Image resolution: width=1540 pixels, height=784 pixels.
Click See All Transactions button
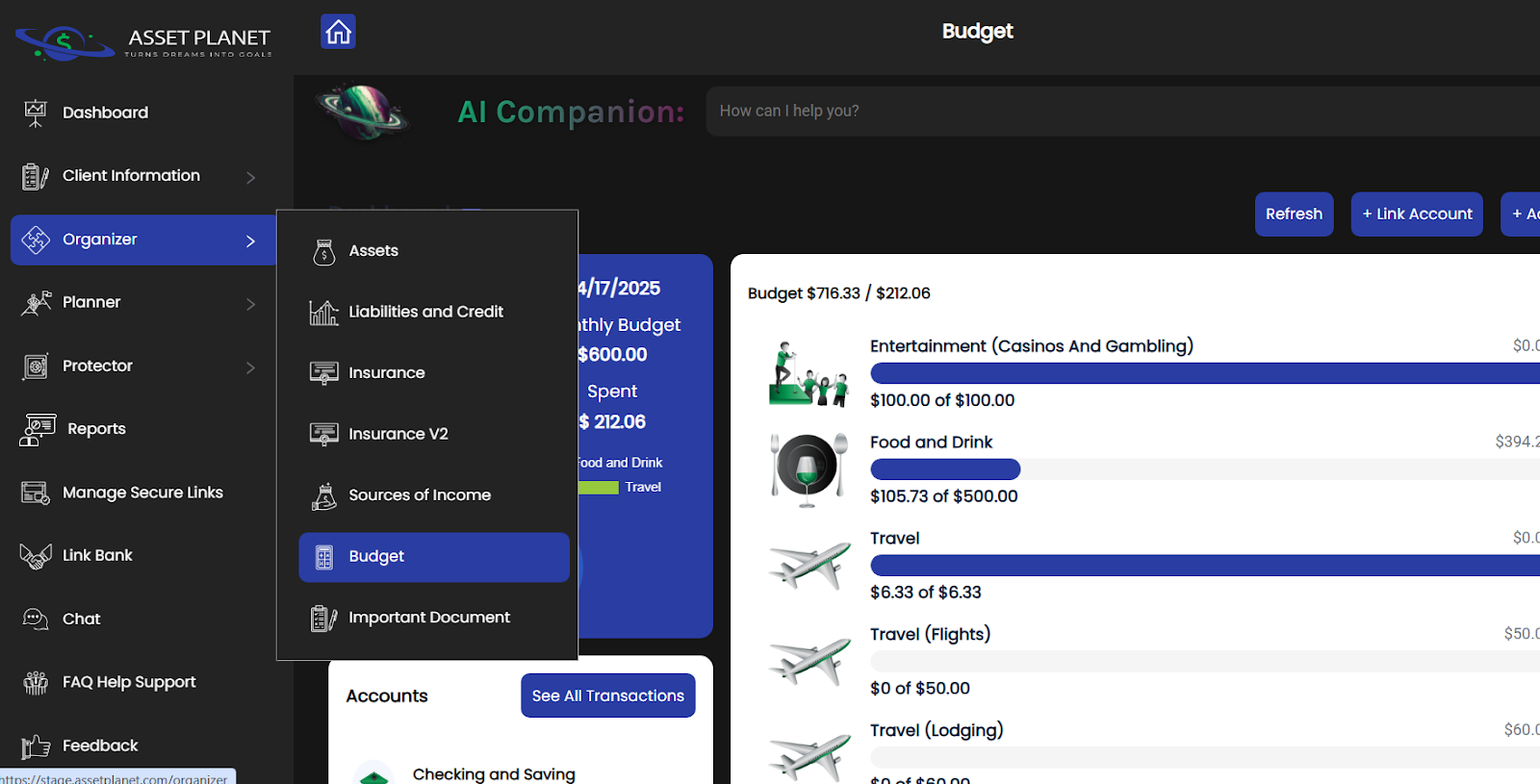(607, 695)
